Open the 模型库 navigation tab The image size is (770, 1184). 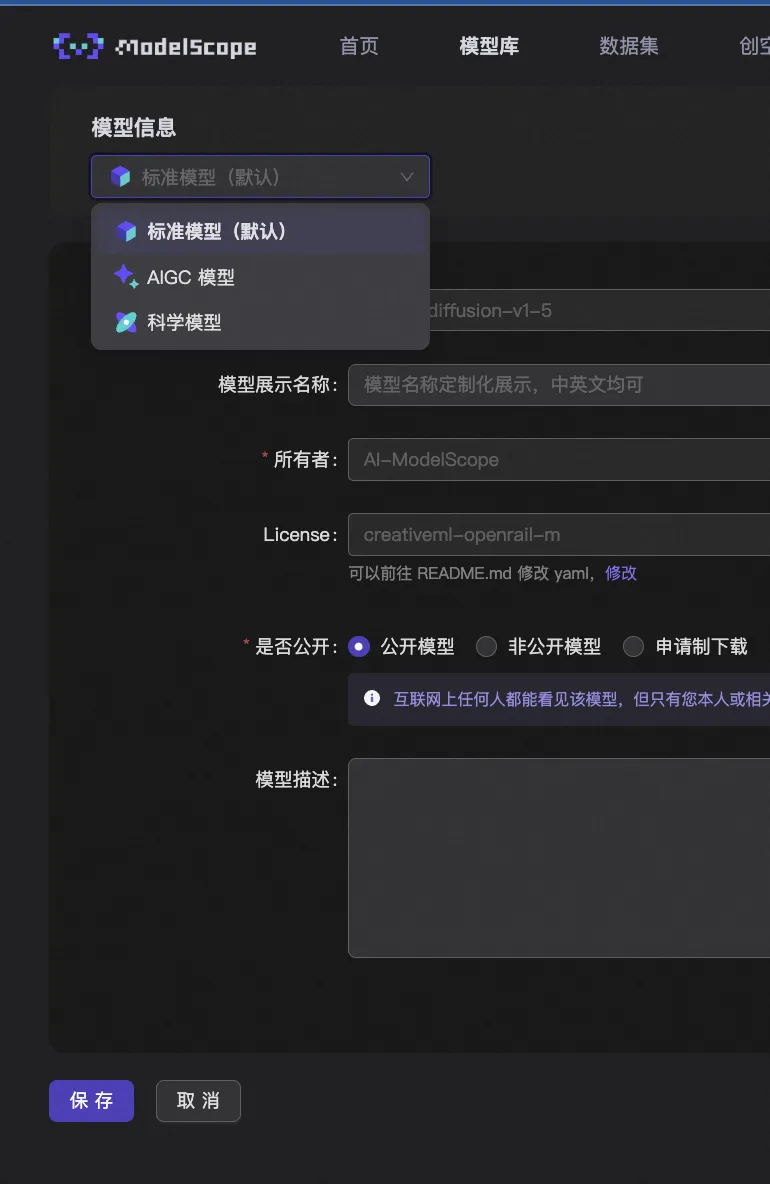(x=489, y=46)
